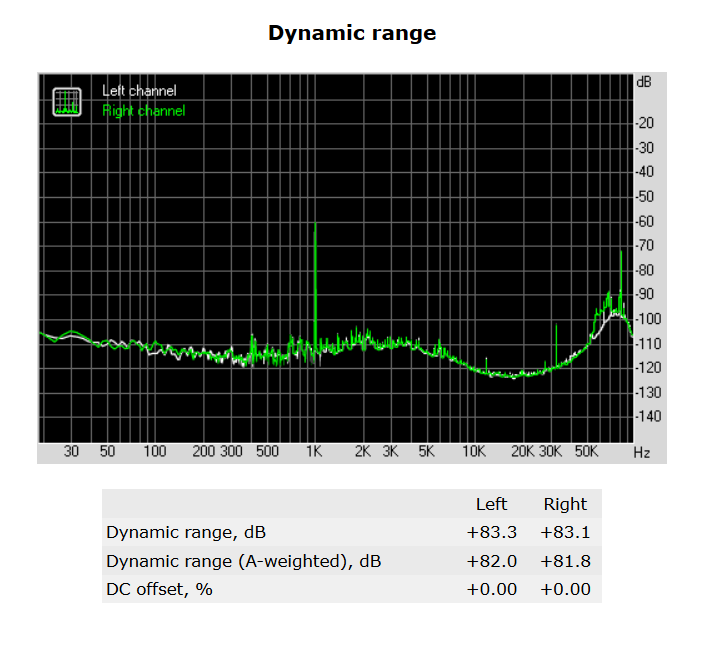Select the 'Right channel' legend label

[x=144, y=111]
